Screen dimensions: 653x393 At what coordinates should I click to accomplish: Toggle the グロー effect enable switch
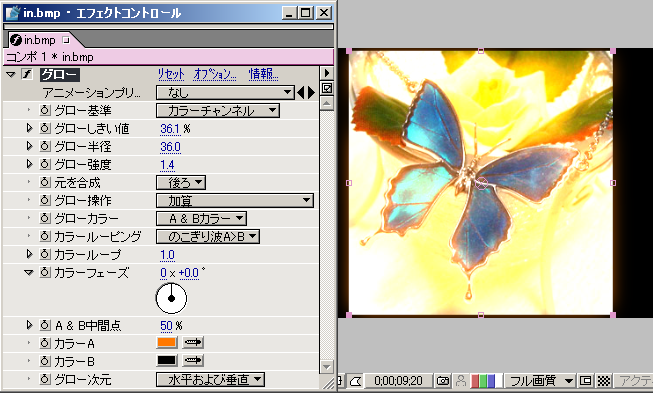pyautogui.click(x=27, y=75)
